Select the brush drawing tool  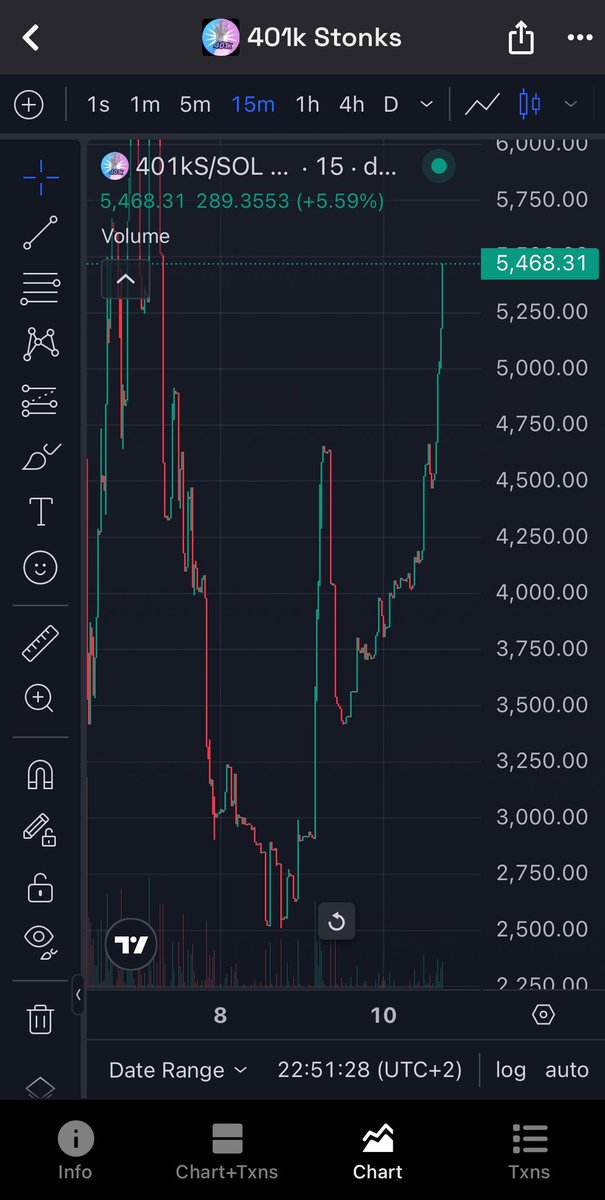click(40, 458)
